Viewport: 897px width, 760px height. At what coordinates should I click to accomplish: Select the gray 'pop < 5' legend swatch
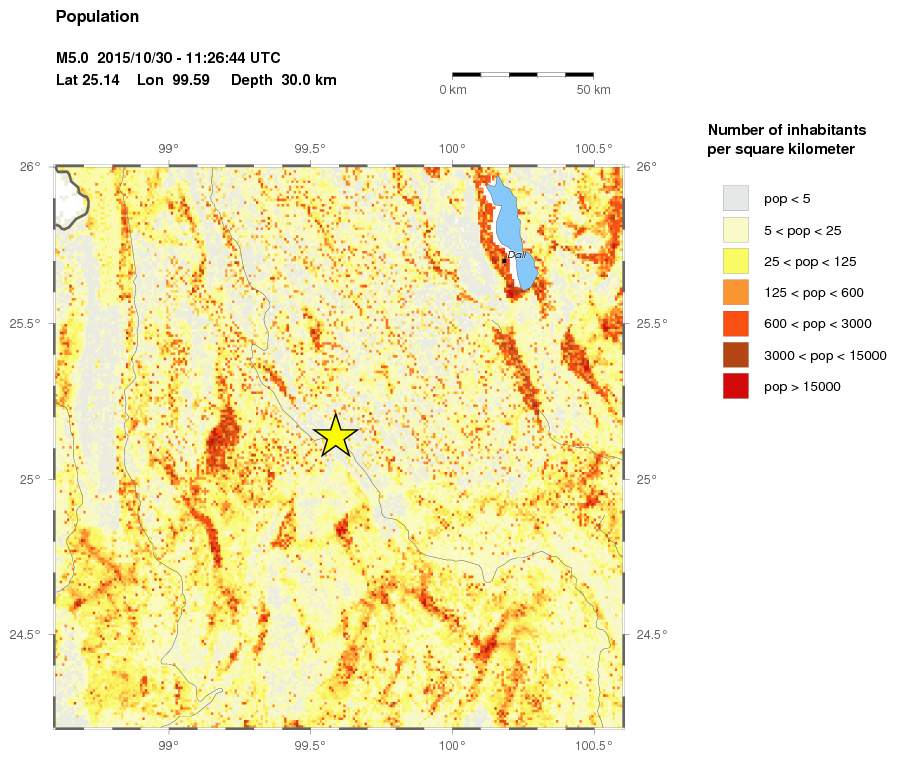[736, 198]
